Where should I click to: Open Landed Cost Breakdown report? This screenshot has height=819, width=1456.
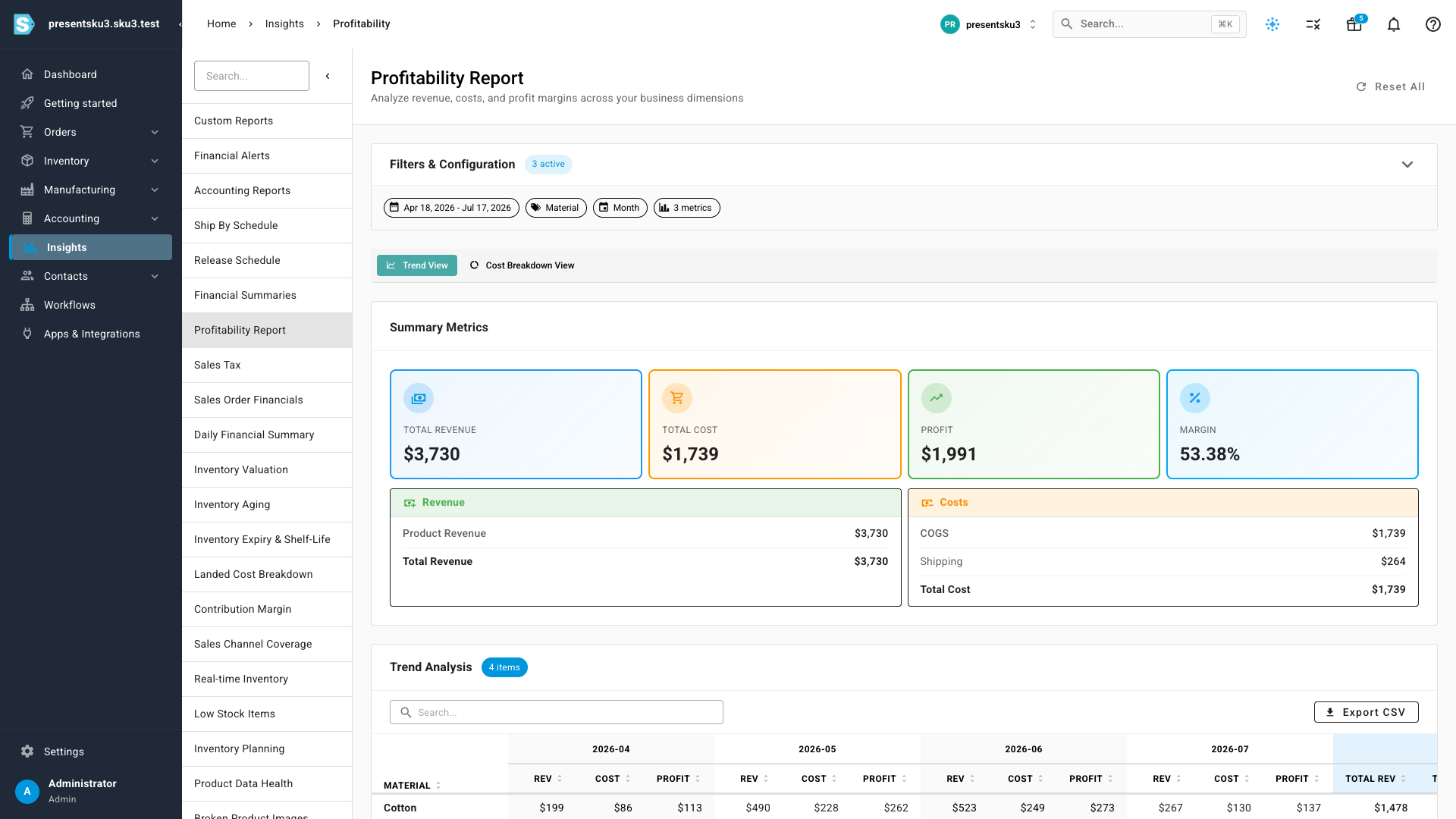tap(267, 574)
